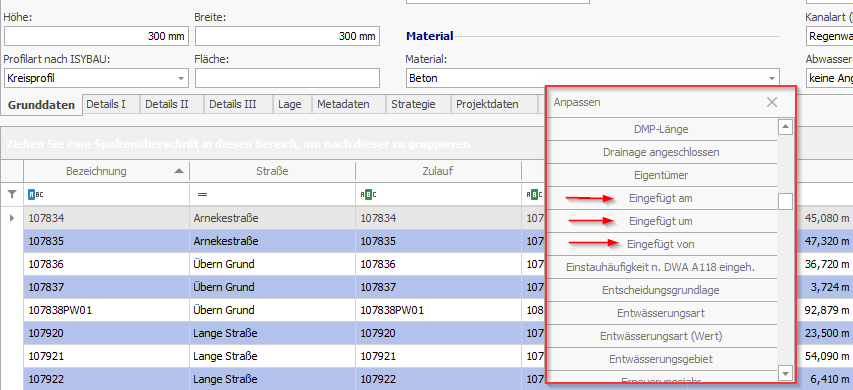Open the Material dropdown showing Beton
853x390 pixels.
(x=771, y=78)
